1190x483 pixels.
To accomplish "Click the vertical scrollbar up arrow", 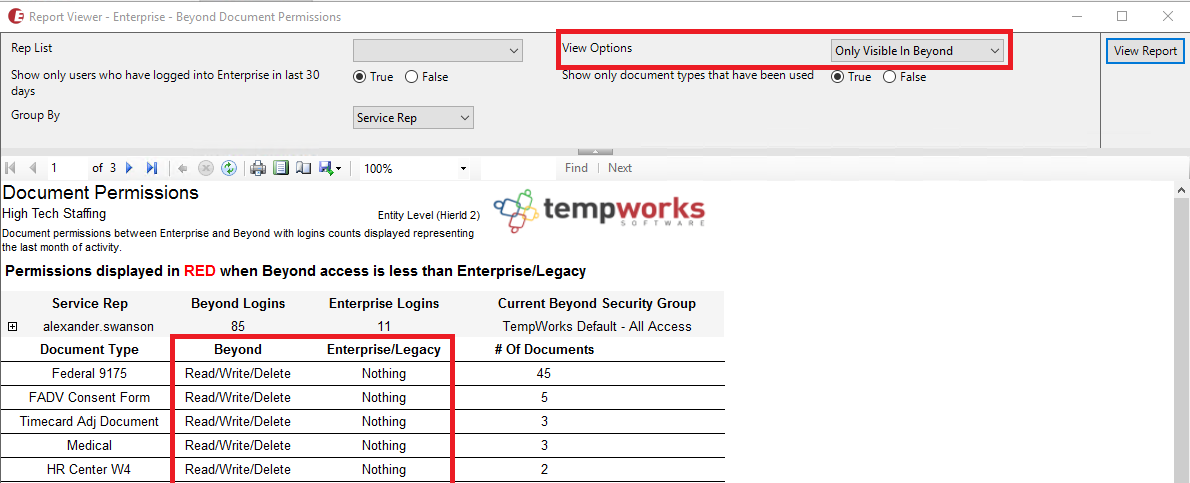I will tap(1182, 189).
